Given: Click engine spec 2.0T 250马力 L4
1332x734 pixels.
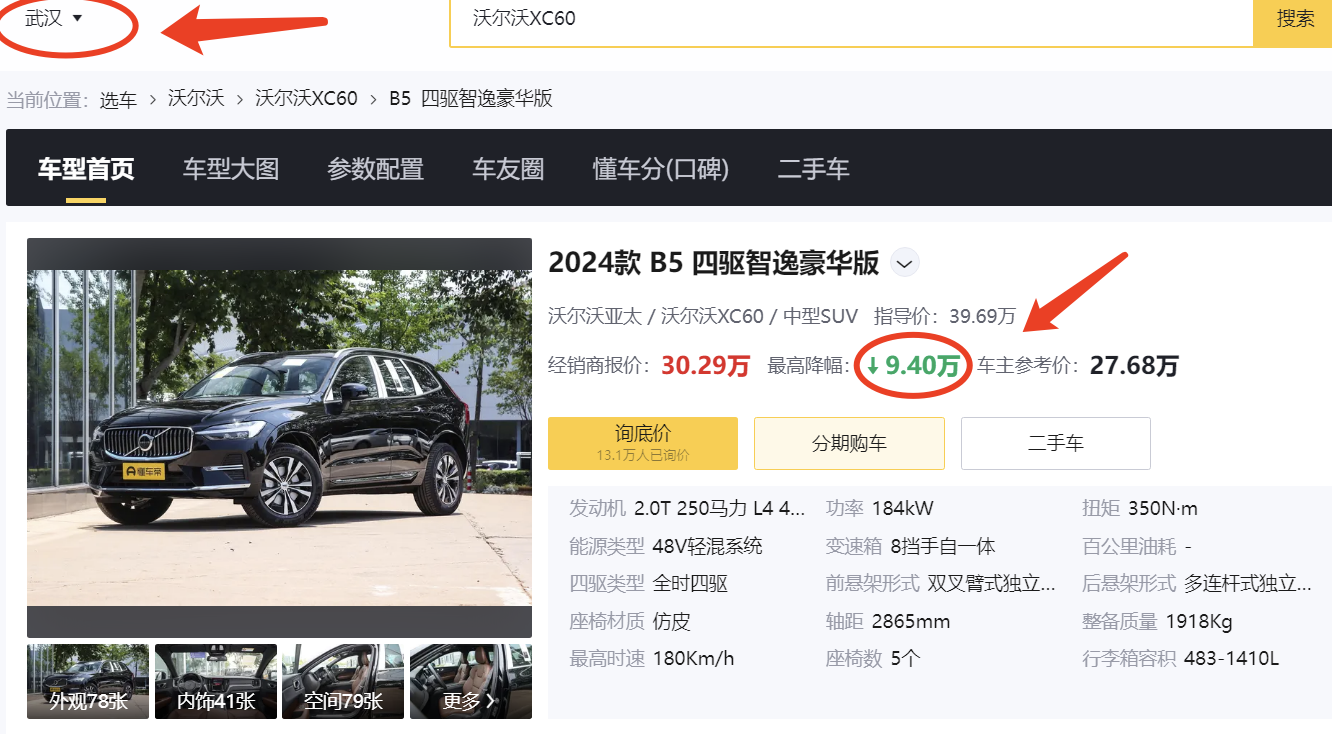Looking at the screenshot, I should (x=719, y=508).
